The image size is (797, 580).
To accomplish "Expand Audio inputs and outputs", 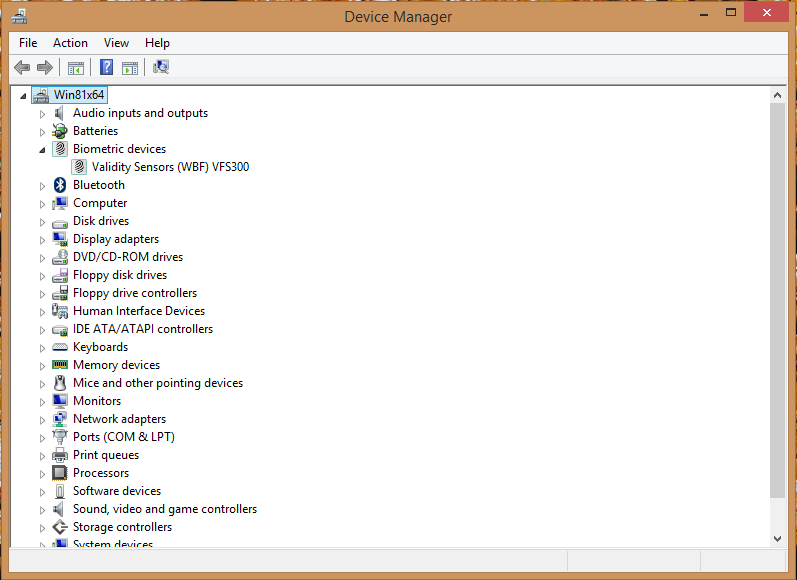I will (42, 114).
